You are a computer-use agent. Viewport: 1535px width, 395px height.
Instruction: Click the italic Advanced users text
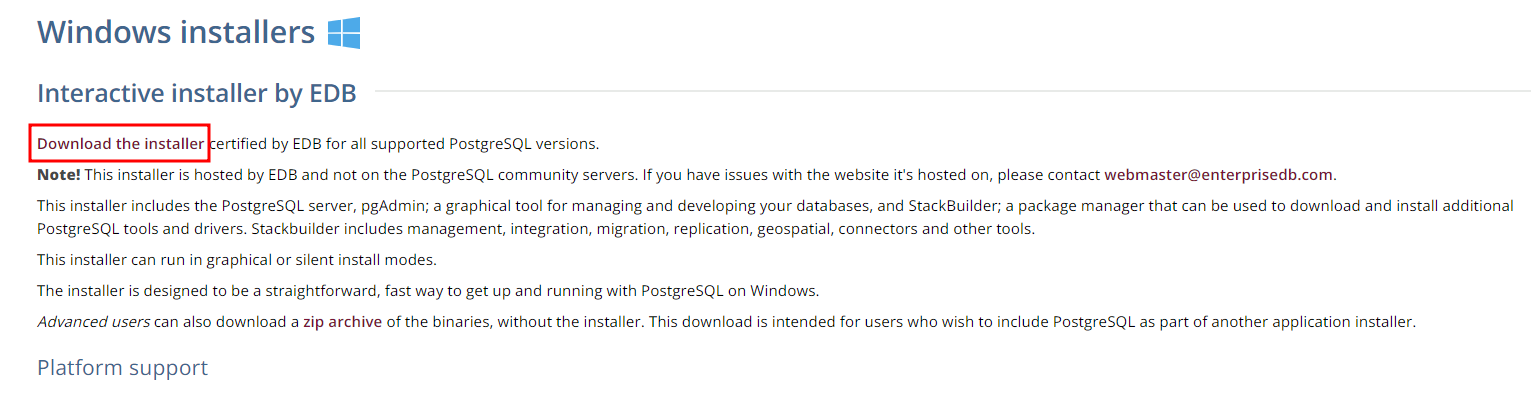(93, 322)
